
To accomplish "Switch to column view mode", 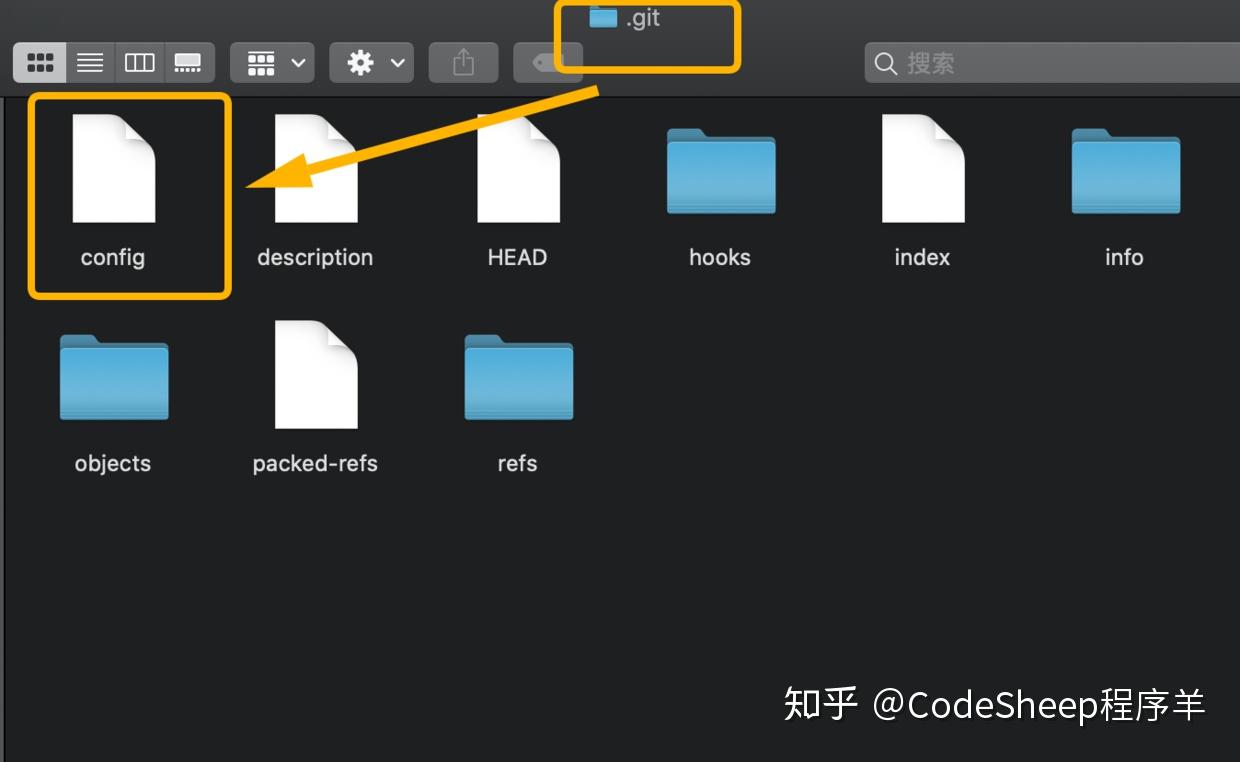I will (139, 62).
